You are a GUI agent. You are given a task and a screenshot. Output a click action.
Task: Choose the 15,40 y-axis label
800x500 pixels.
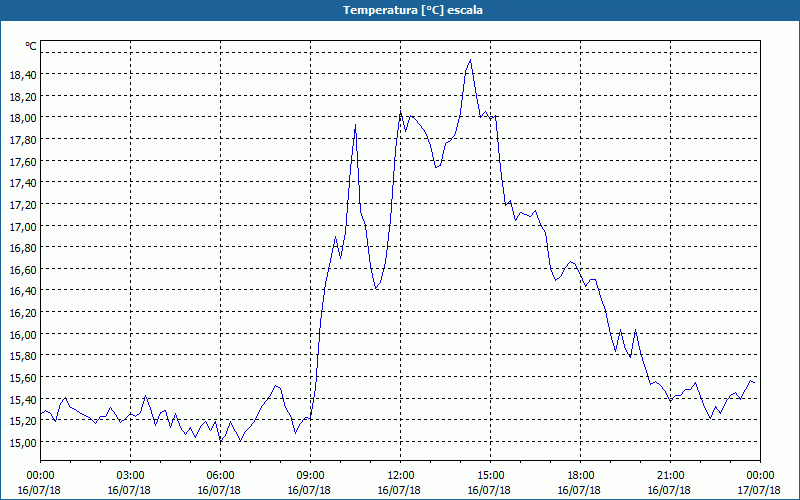tap(23, 399)
